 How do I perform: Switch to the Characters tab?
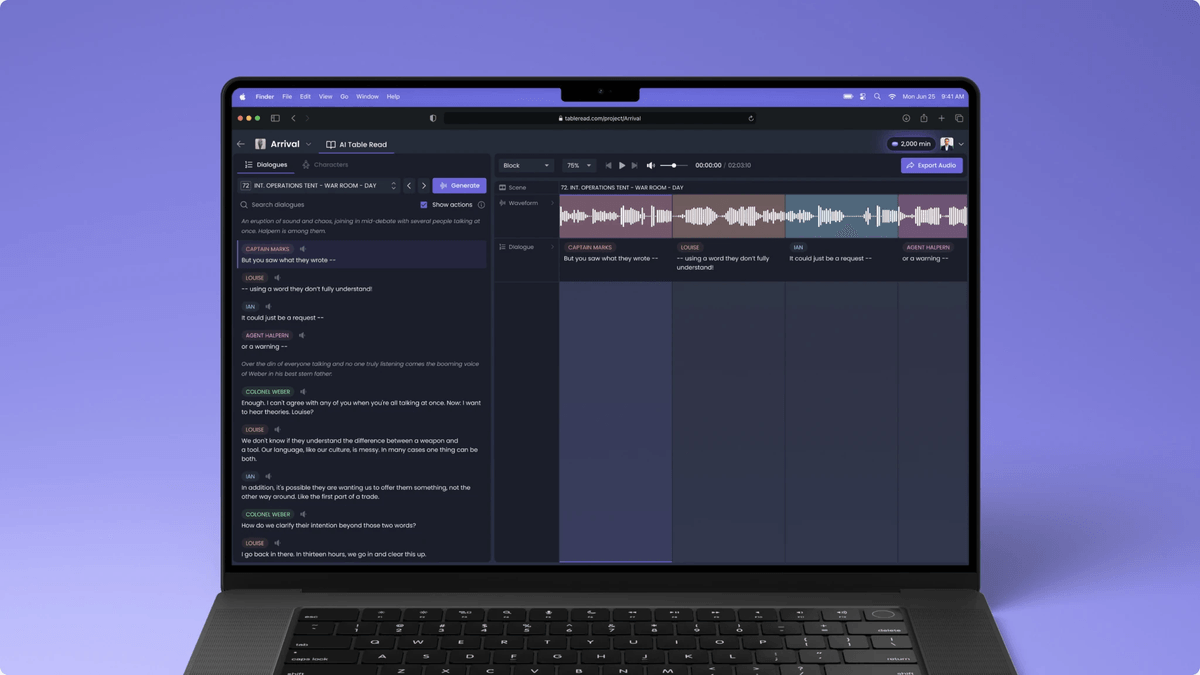point(325,165)
